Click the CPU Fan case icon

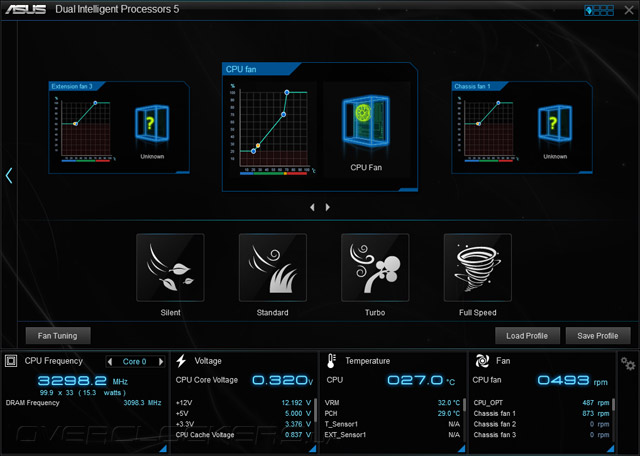pyautogui.click(x=366, y=121)
